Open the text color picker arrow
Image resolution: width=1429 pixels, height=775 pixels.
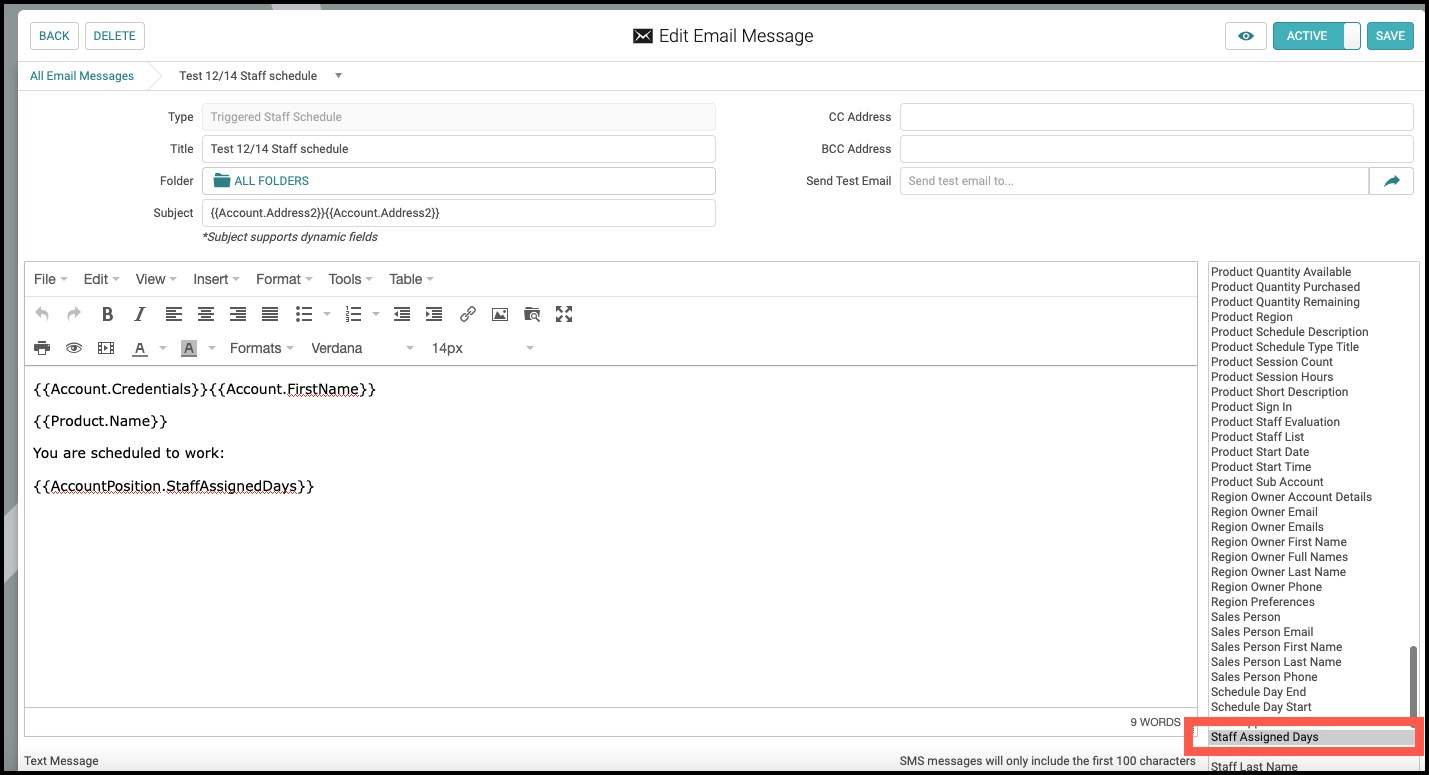pyautogui.click(x=163, y=348)
